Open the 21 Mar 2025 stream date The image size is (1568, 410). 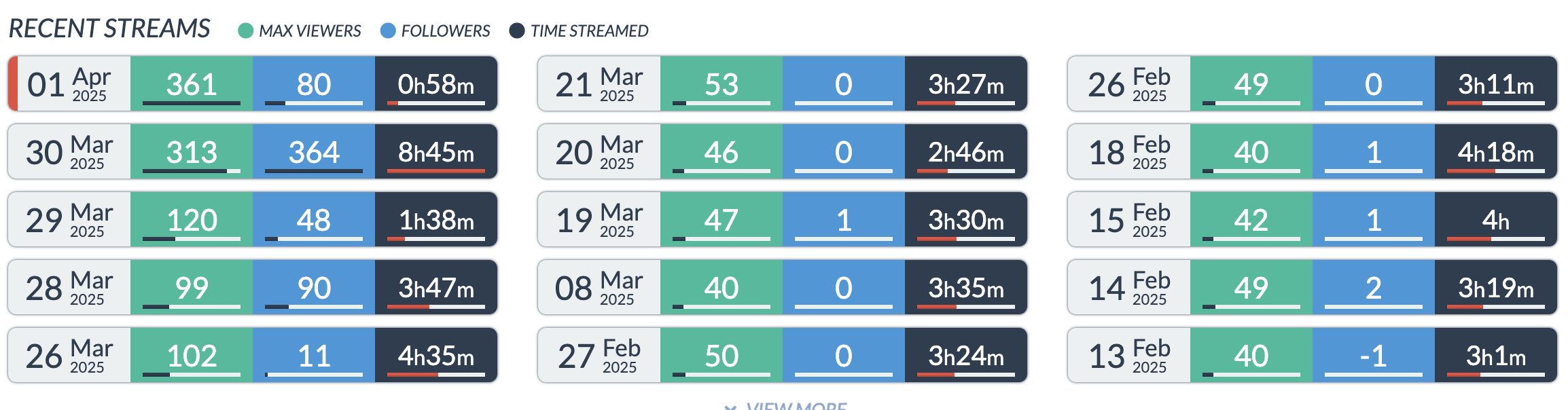tap(599, 83)
